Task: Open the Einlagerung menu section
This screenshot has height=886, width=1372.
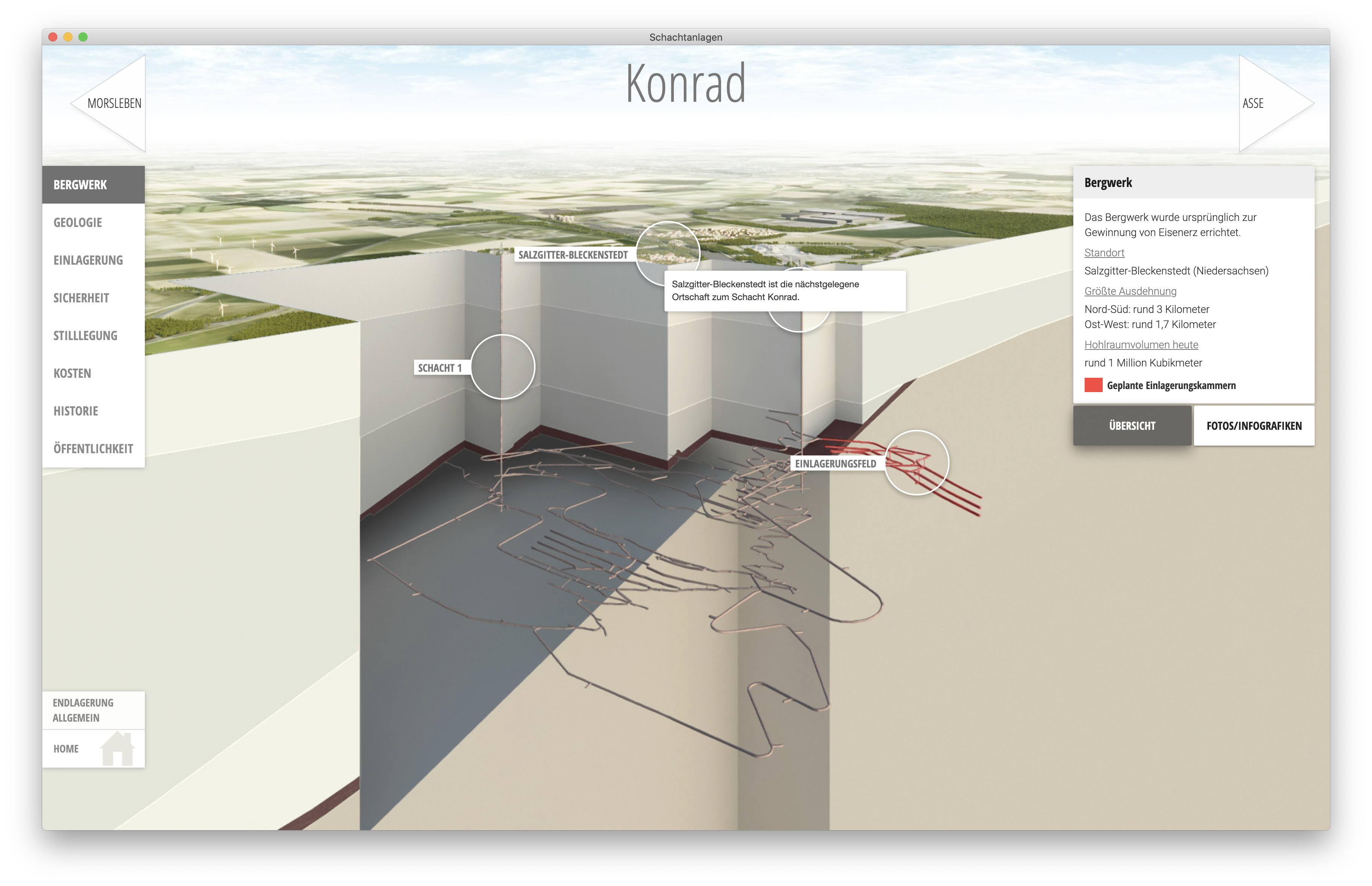Action: (x=88, y=260)
